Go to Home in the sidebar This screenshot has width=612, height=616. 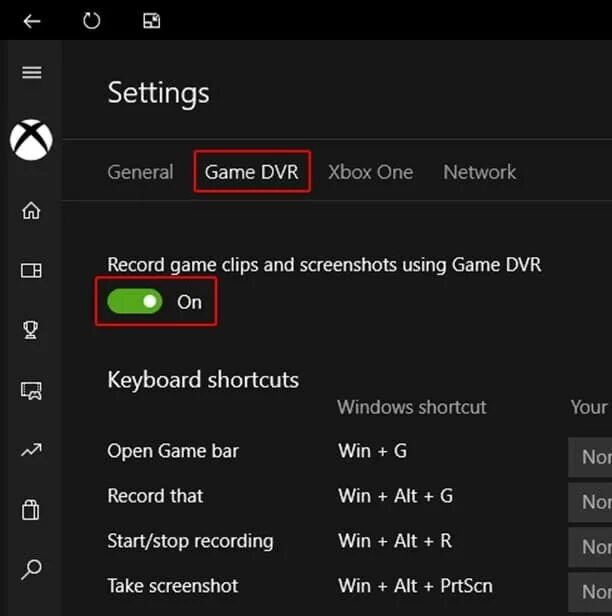32,210
